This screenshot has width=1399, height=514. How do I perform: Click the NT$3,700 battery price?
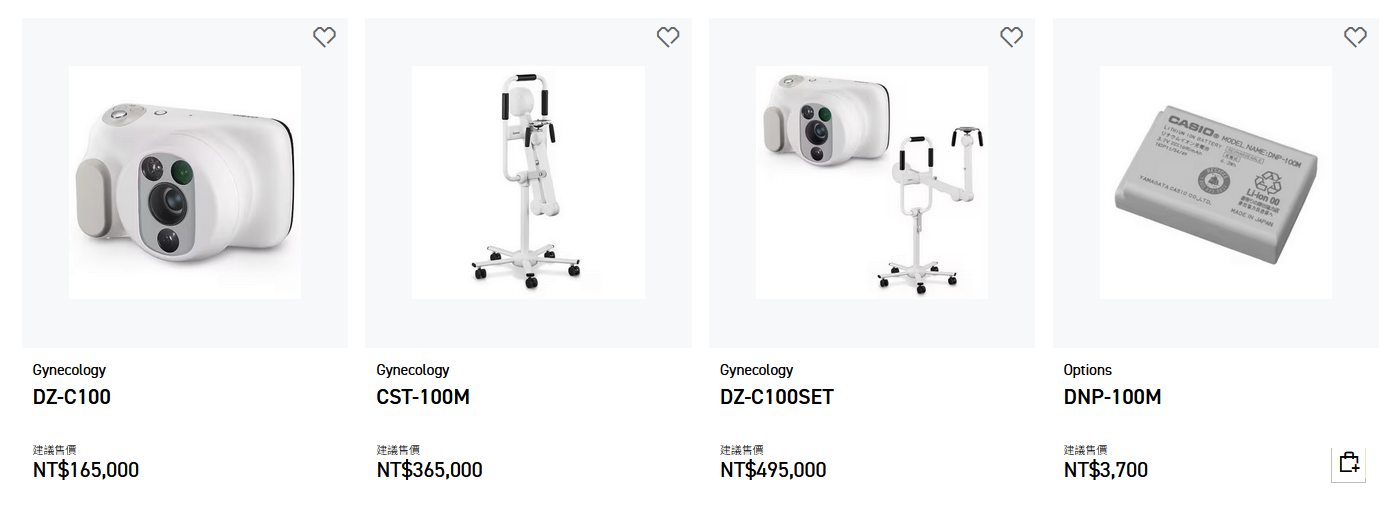[1105, 470]
